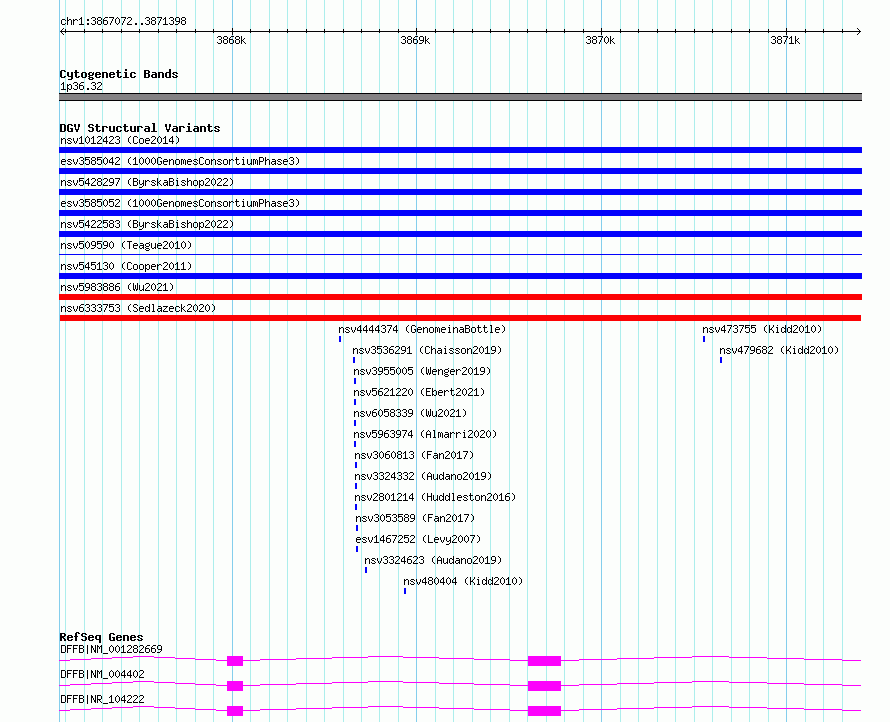Click the blue marker under nsv473755
890x722 pixels.
[x=704, y=339]
